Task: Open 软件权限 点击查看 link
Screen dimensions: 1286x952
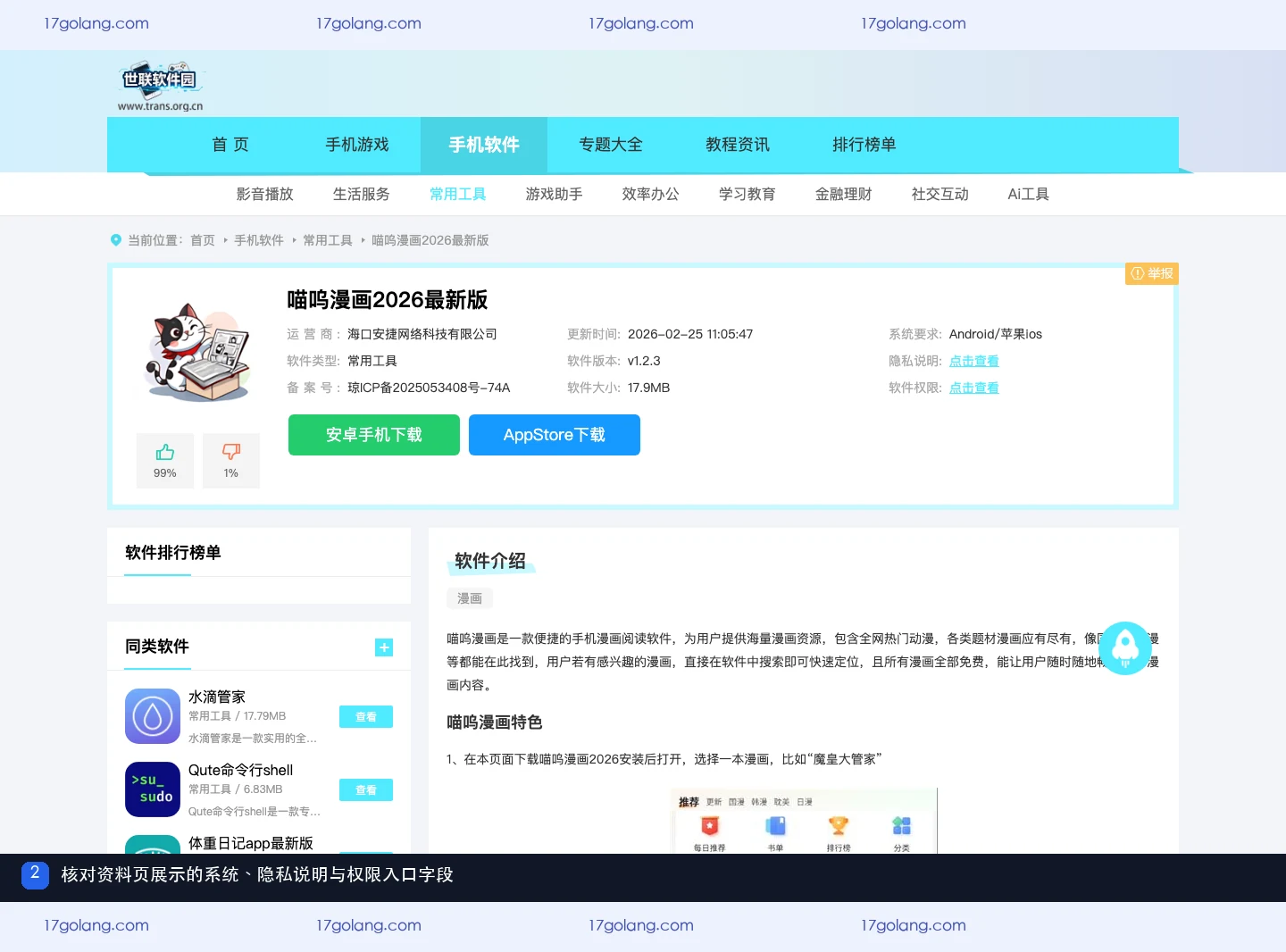Action: pos(974,388)
